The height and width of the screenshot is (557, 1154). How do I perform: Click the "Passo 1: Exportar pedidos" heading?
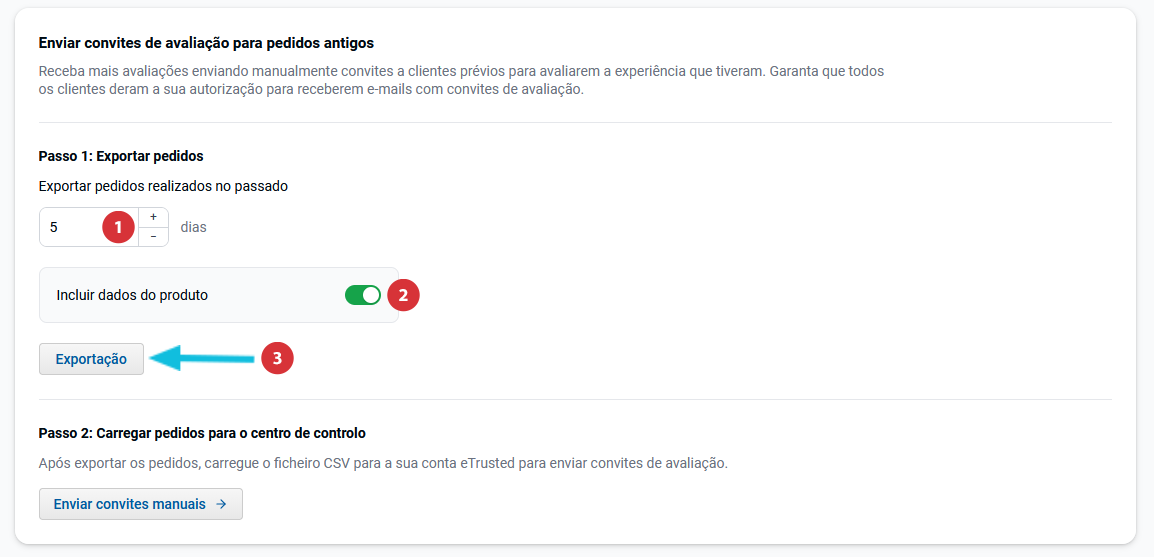point(121,156)
